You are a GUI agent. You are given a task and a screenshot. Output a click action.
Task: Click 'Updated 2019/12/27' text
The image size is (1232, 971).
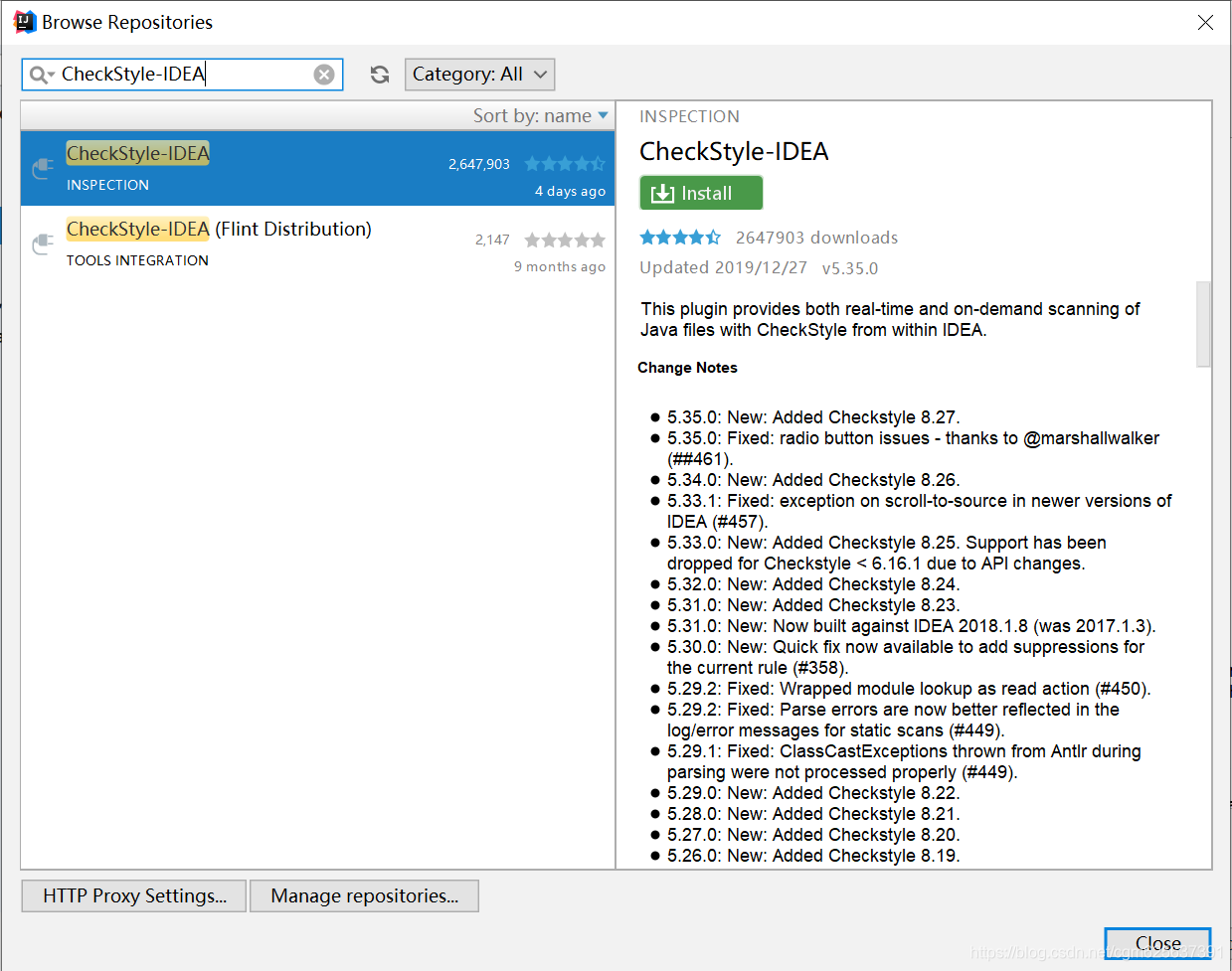tap(723, 267)
